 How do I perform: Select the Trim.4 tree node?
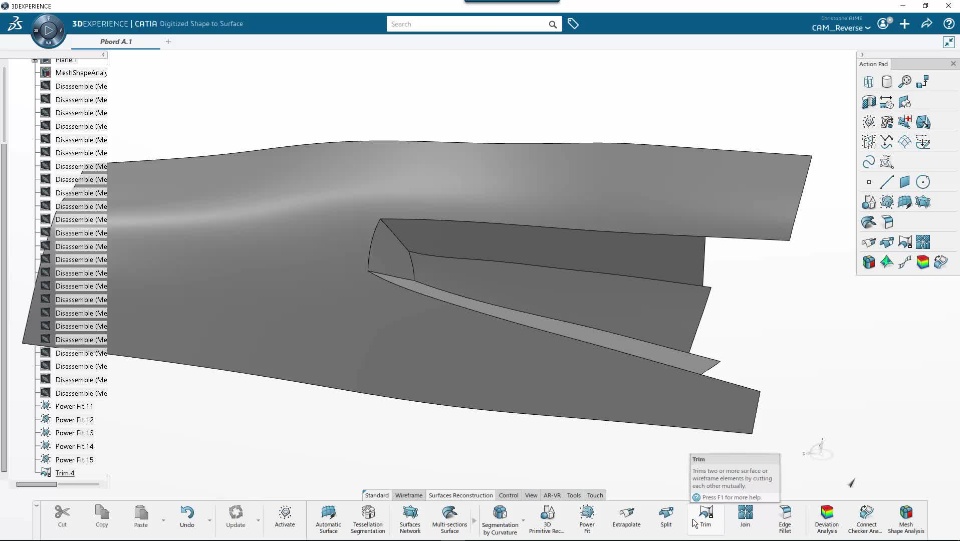click(65, 473)
